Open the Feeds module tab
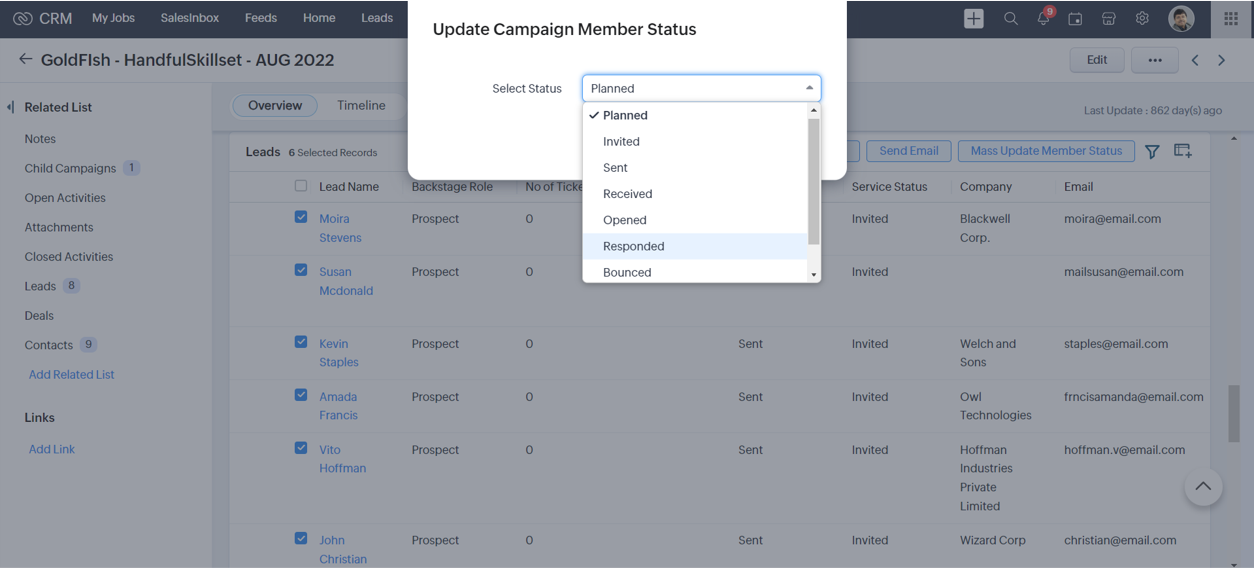Screen dimensions: 1254x568 tap(261, 18)
